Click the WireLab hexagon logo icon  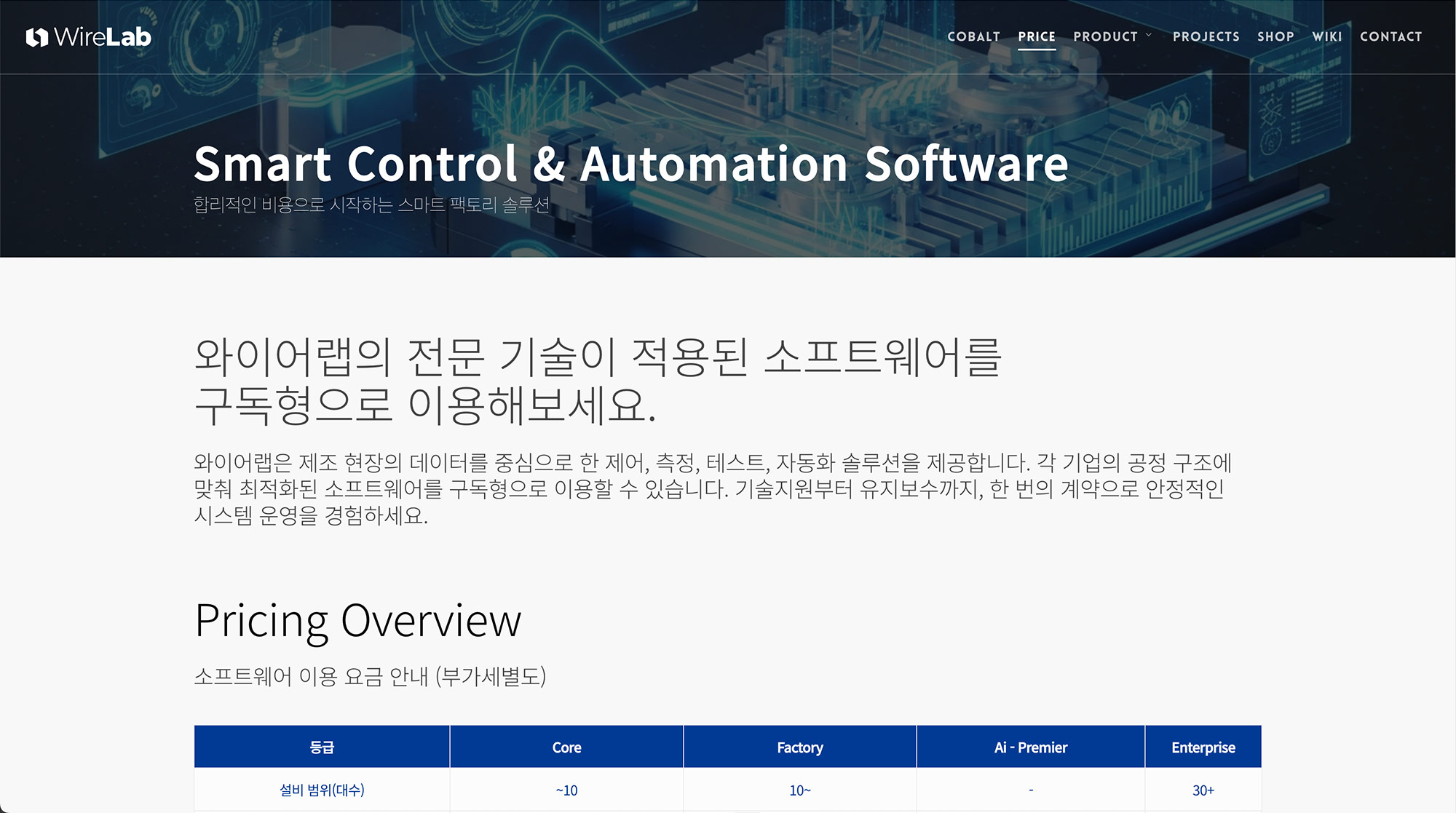click(37, 37)
